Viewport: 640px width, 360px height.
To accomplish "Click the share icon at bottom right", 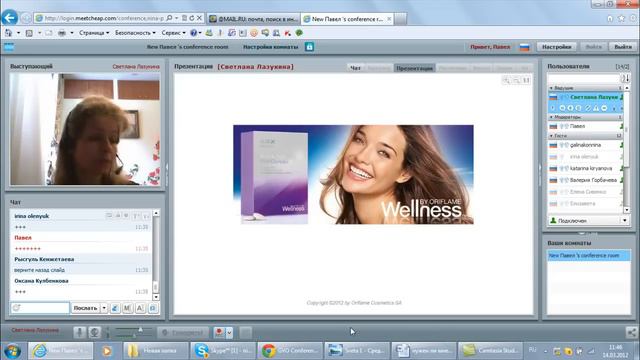I will pos(631,333).
